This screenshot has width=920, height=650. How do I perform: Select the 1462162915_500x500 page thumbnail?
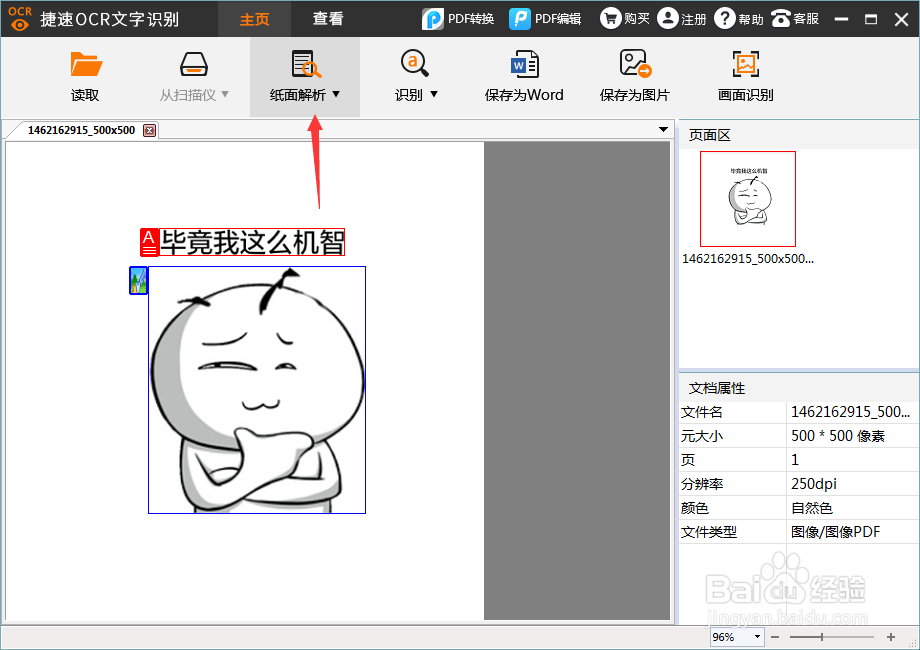pos(748,199)
